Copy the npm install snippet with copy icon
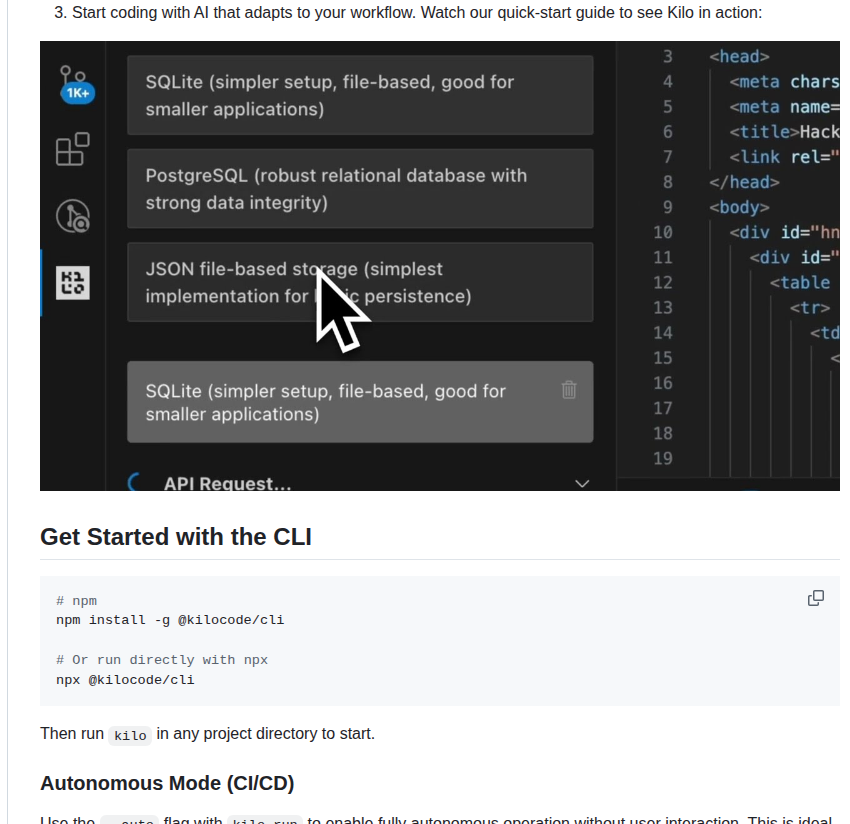 pos(816,597)
